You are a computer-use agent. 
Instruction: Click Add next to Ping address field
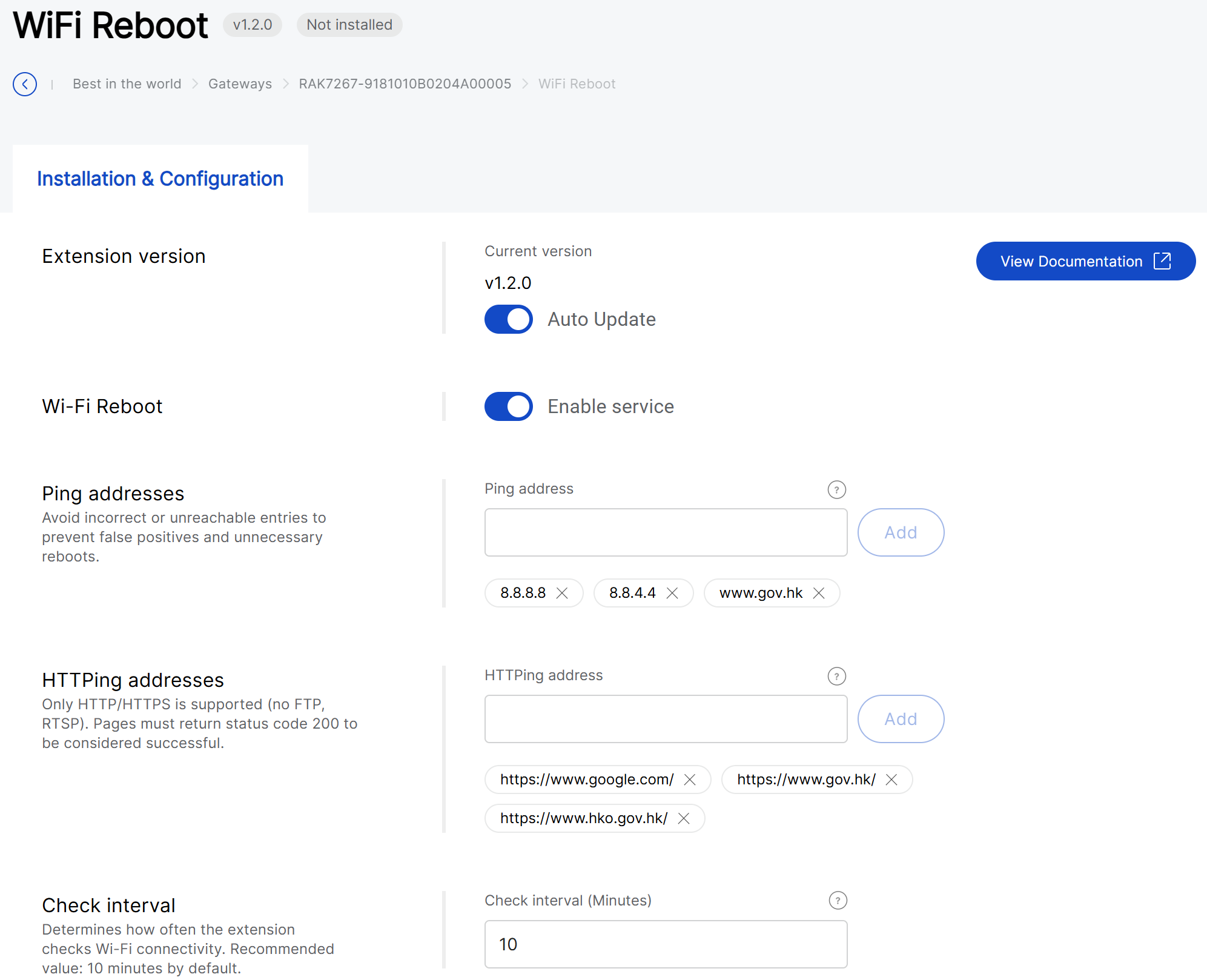pyautogui.click(x=901, y=532)
